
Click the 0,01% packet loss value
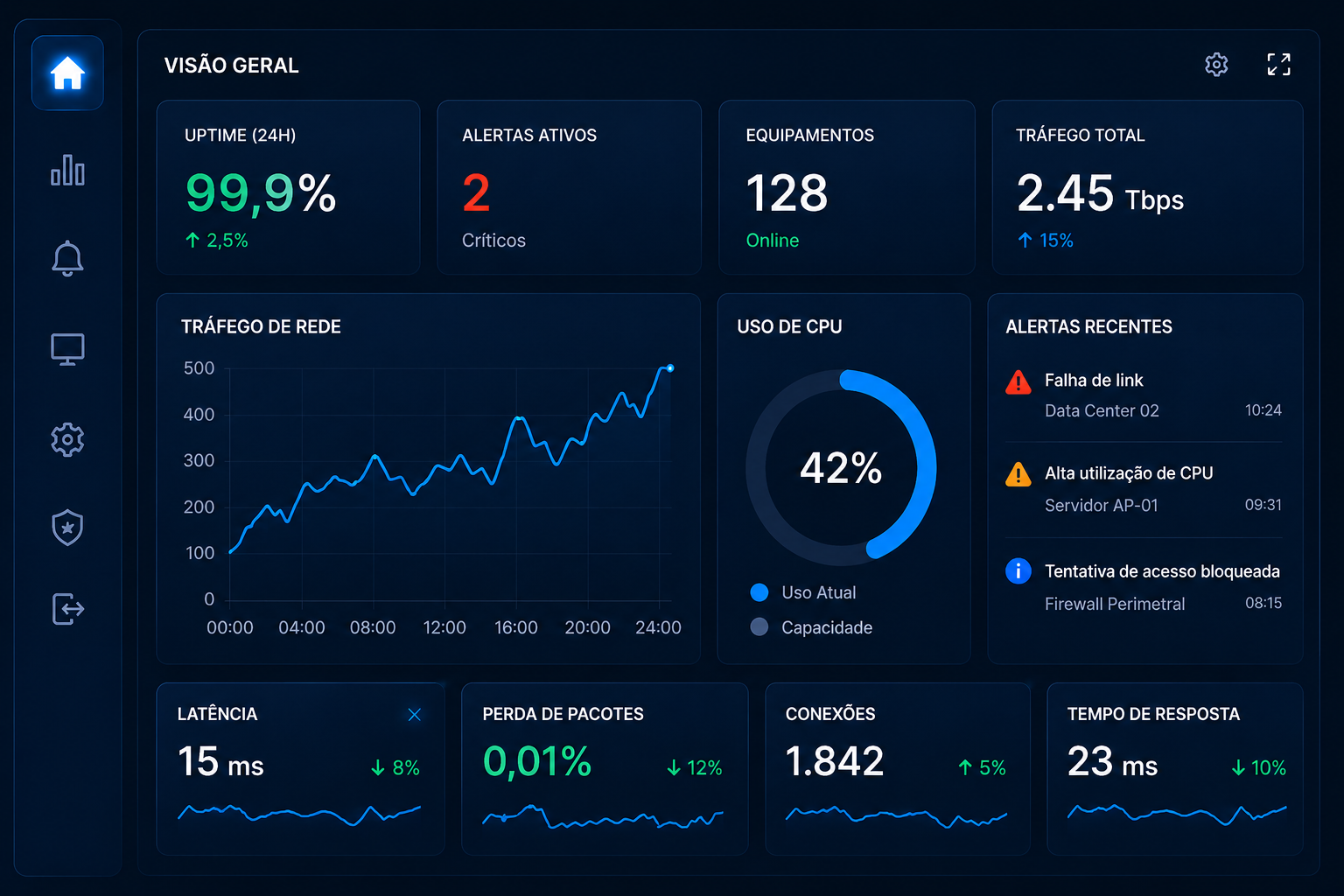(x=537, y=761)
